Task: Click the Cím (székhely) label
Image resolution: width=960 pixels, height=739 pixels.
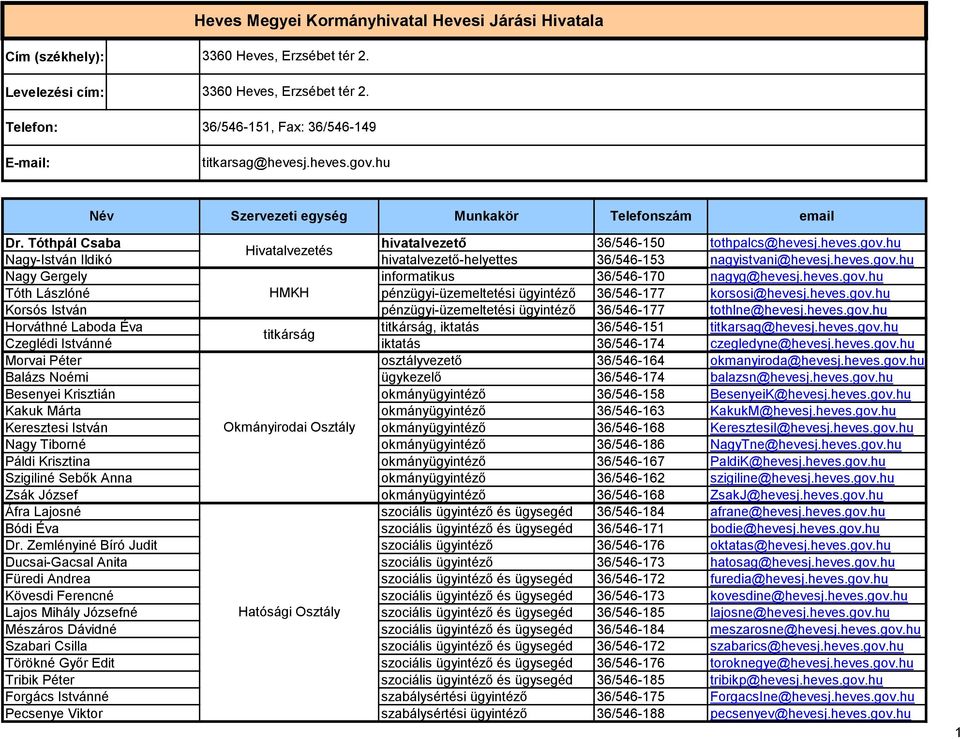Action: point(55,57)
